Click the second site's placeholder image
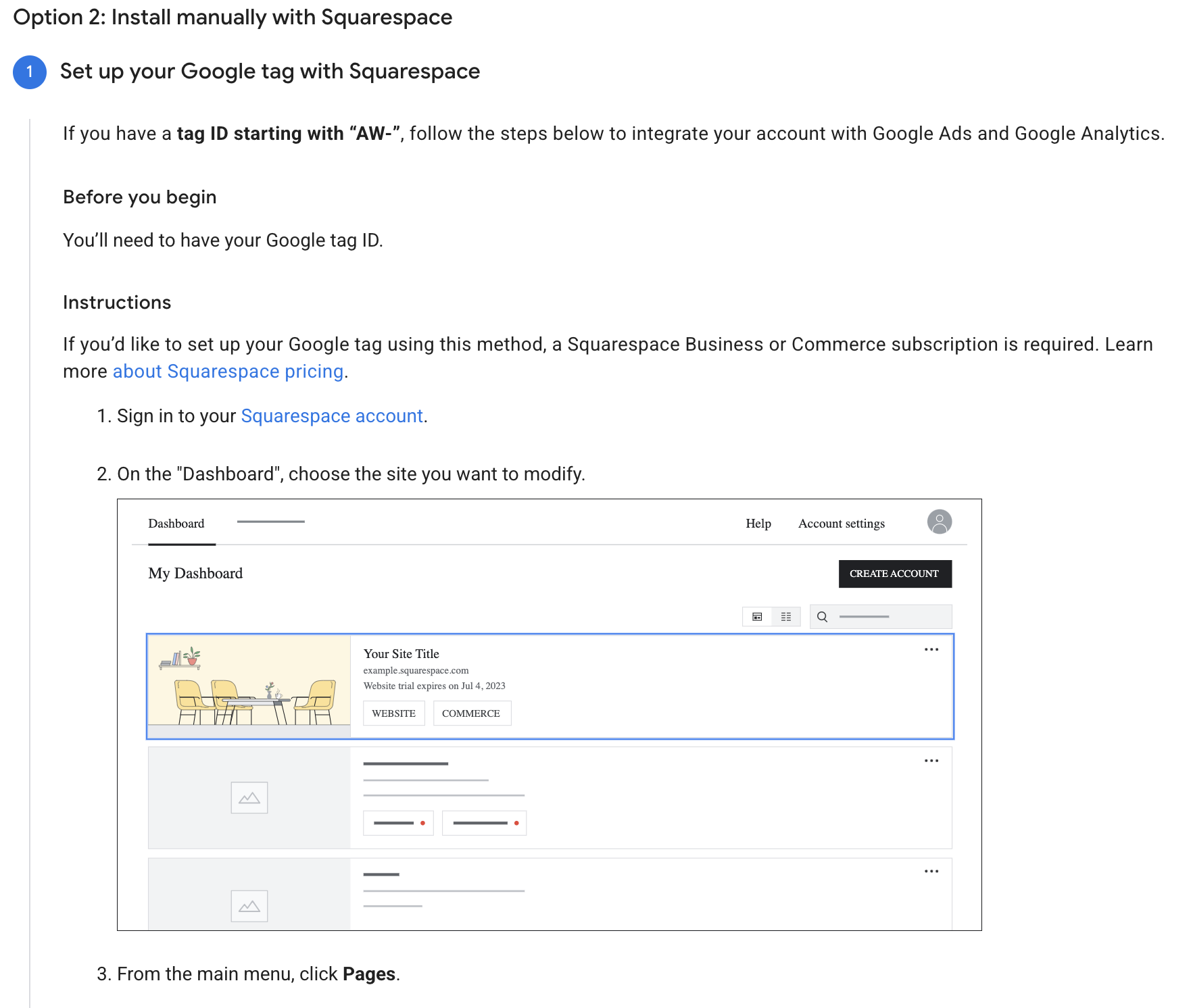This screenshot has height=1008, width=1191. coord(249,798)
